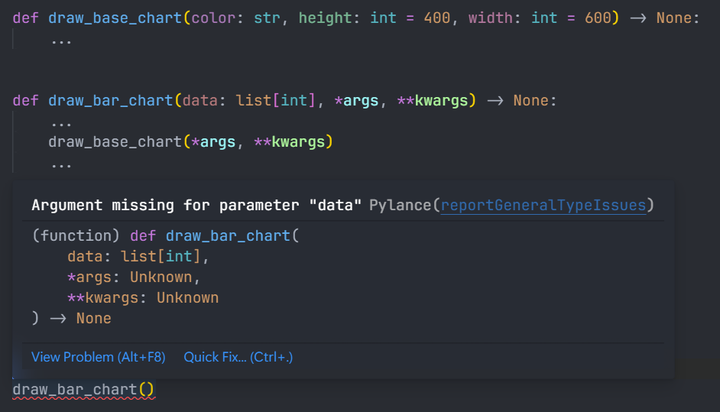Click "Argument missing for parameter" error message
Viewport: 720px width, 412px height.
[x=196, y=205]
